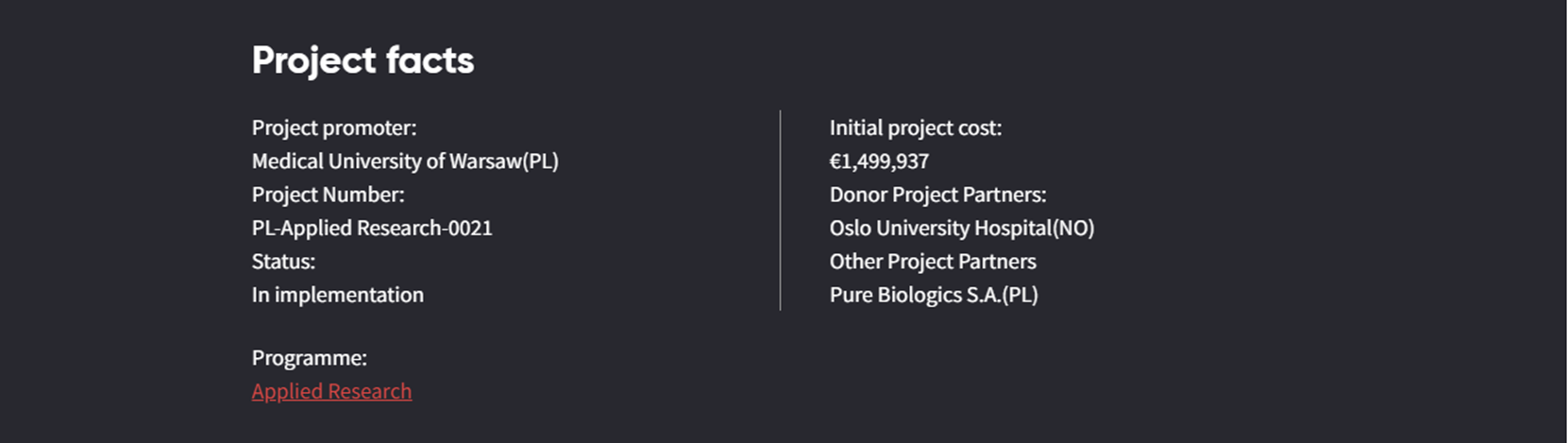The width and height of the screenshot is (1568, 443).
Task: Click the In implementation status value
Action: (338, 295)
